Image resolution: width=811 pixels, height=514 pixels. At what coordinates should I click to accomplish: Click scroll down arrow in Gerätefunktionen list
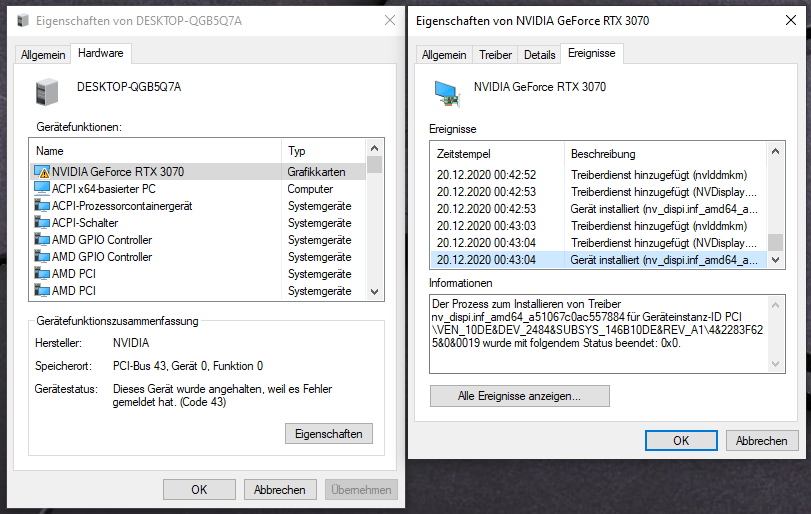point(374,292)
